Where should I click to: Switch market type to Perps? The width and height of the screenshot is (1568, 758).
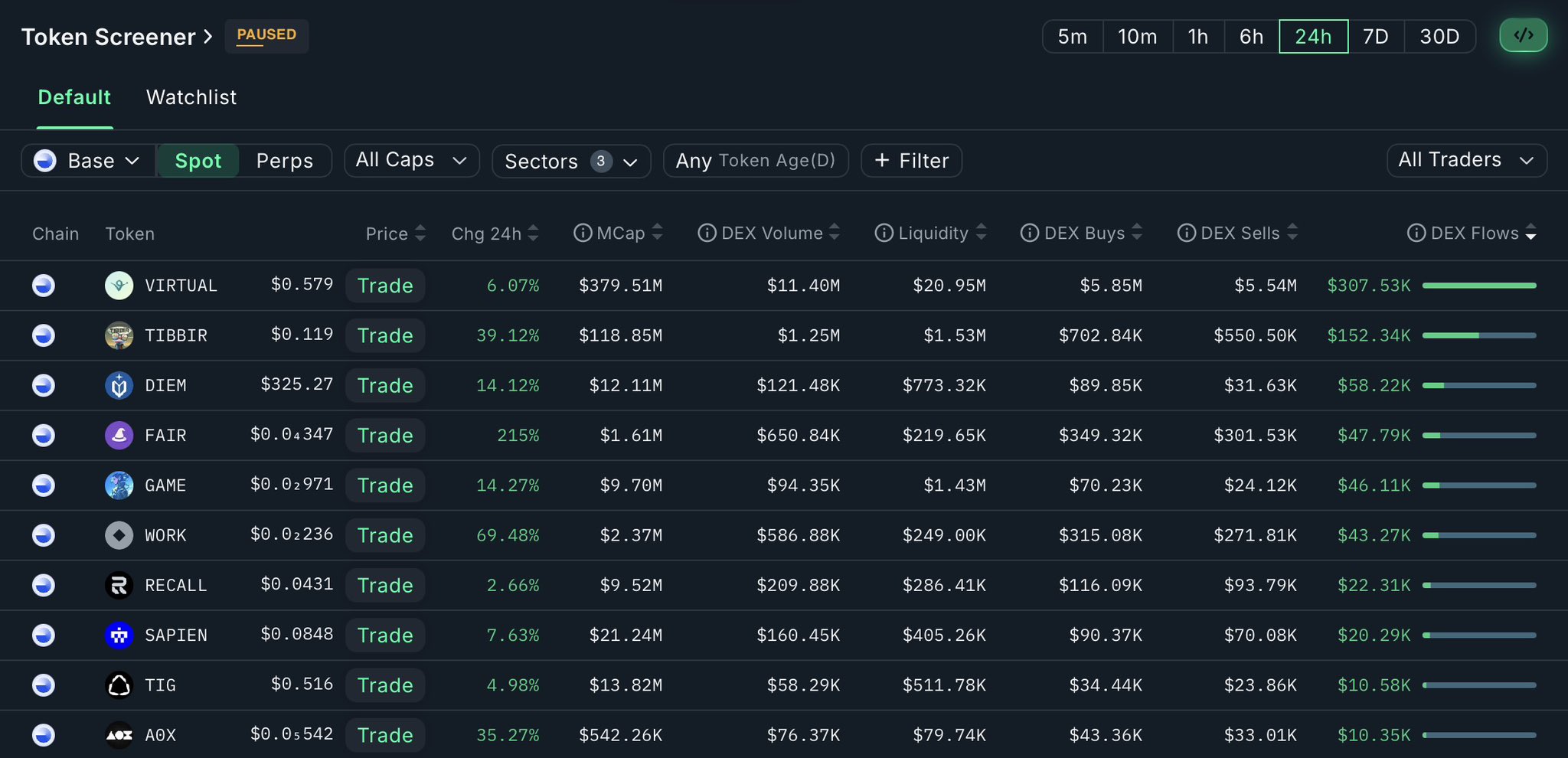[284, 161]
